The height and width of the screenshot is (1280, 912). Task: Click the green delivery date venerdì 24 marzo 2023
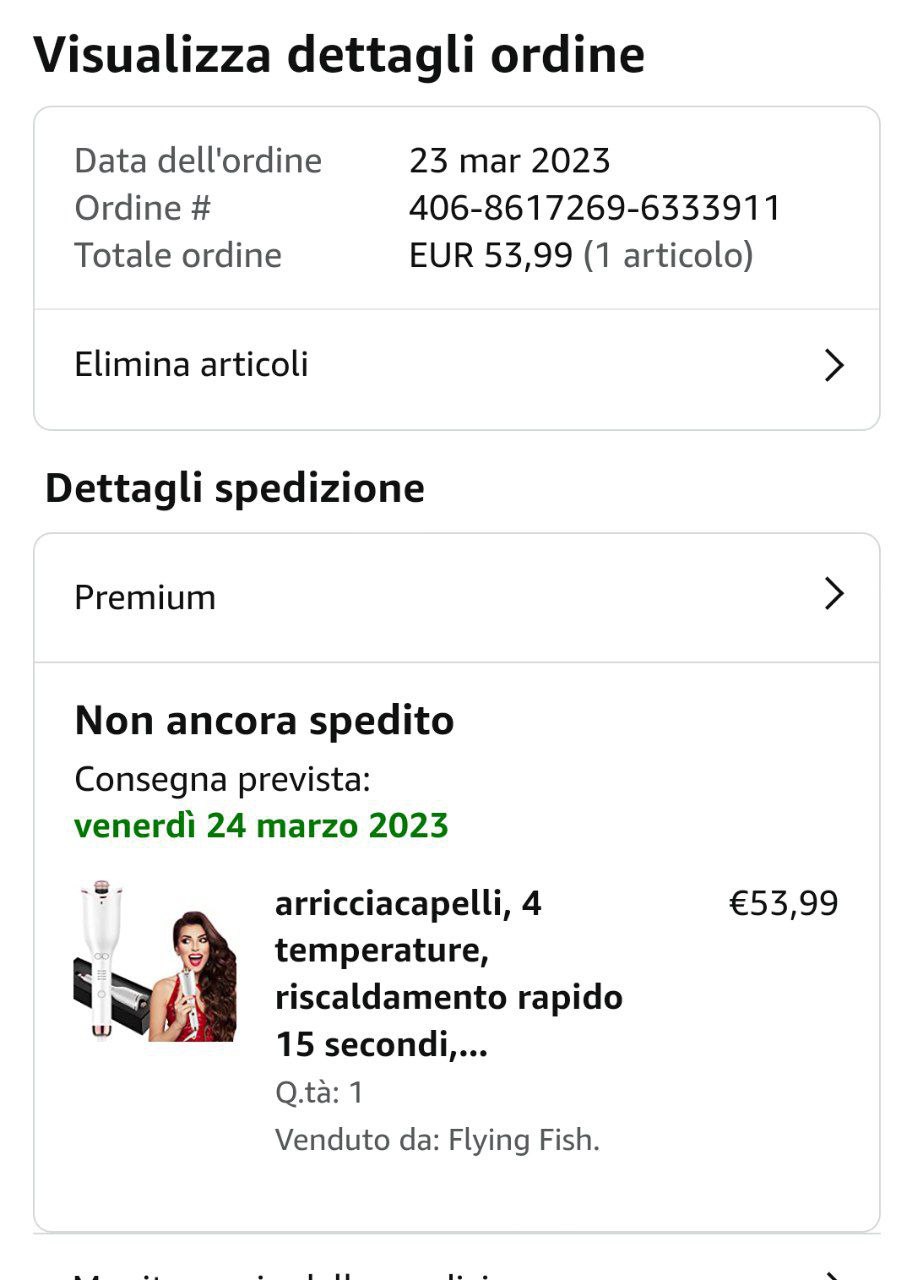(261, 826)
